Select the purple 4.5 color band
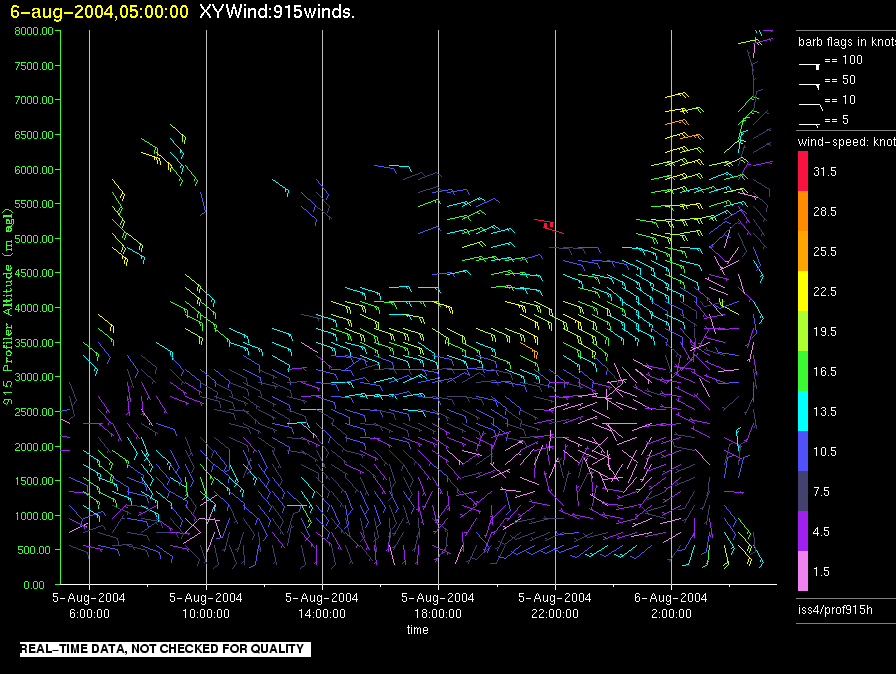The image size is (896, 674). point(803,531)
